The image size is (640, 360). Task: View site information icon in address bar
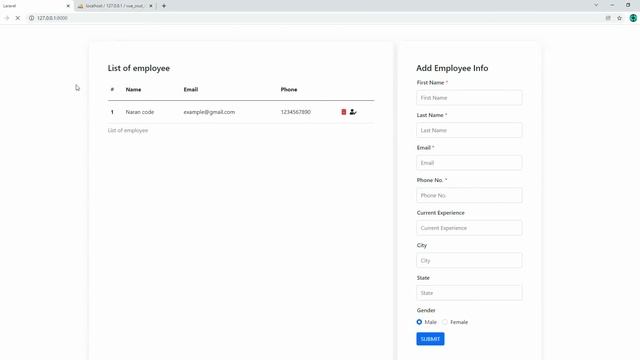coord(31,18)
